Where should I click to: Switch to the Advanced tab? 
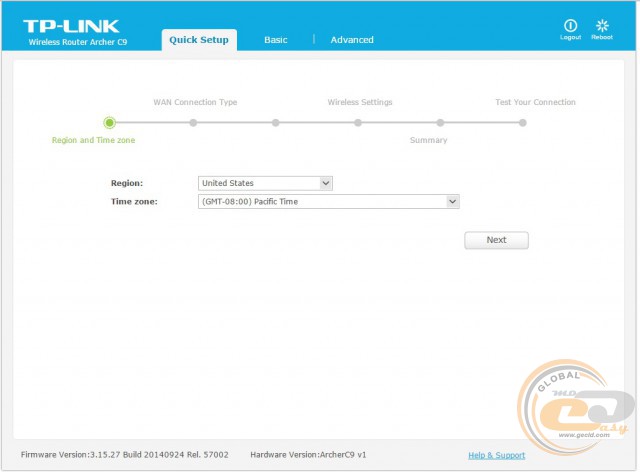click(352, 40)
